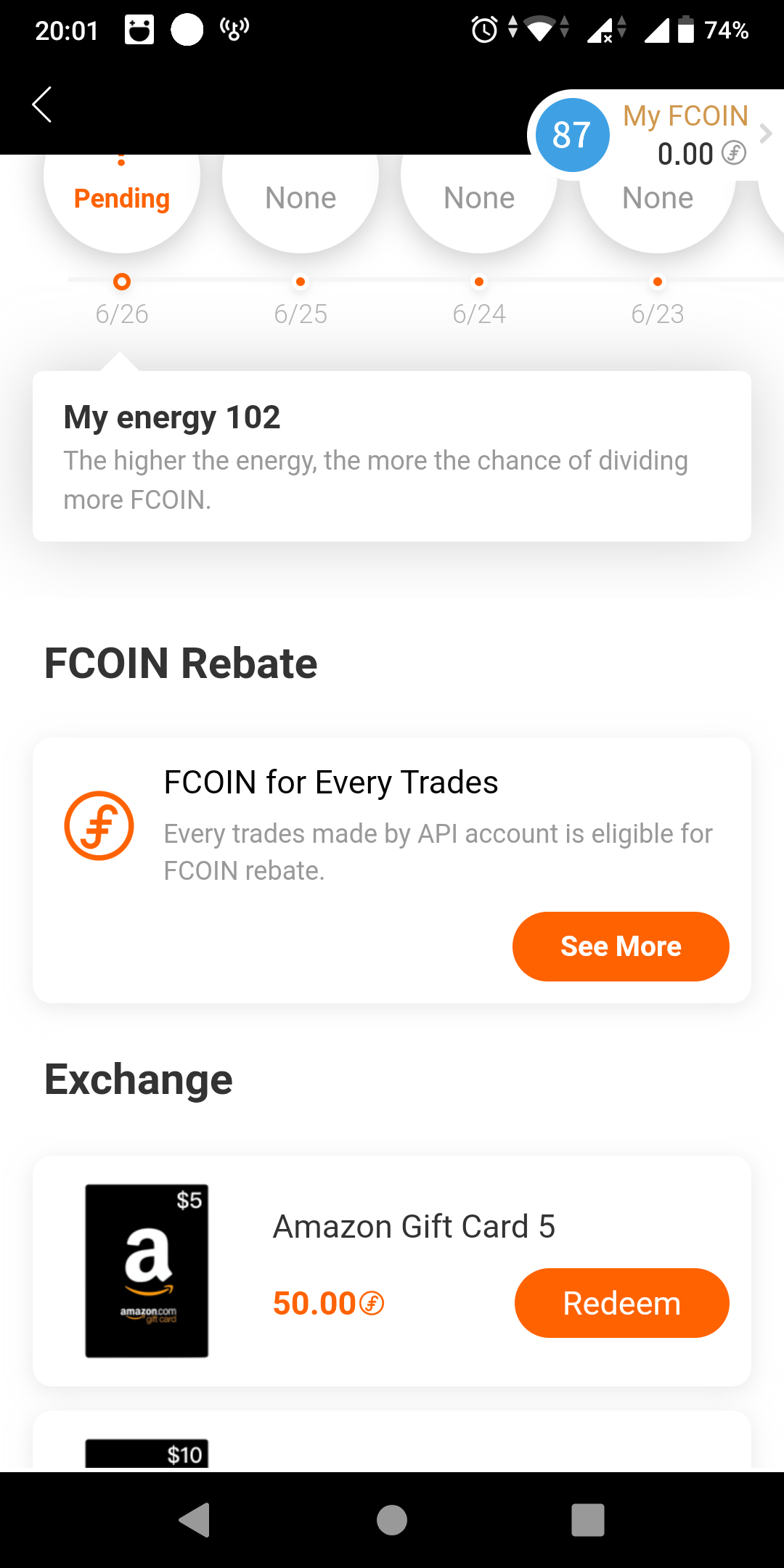Screen dimensions: 784x1568
Task: Tap the blue 87 energy badge
Action: [x=572, y=135]
